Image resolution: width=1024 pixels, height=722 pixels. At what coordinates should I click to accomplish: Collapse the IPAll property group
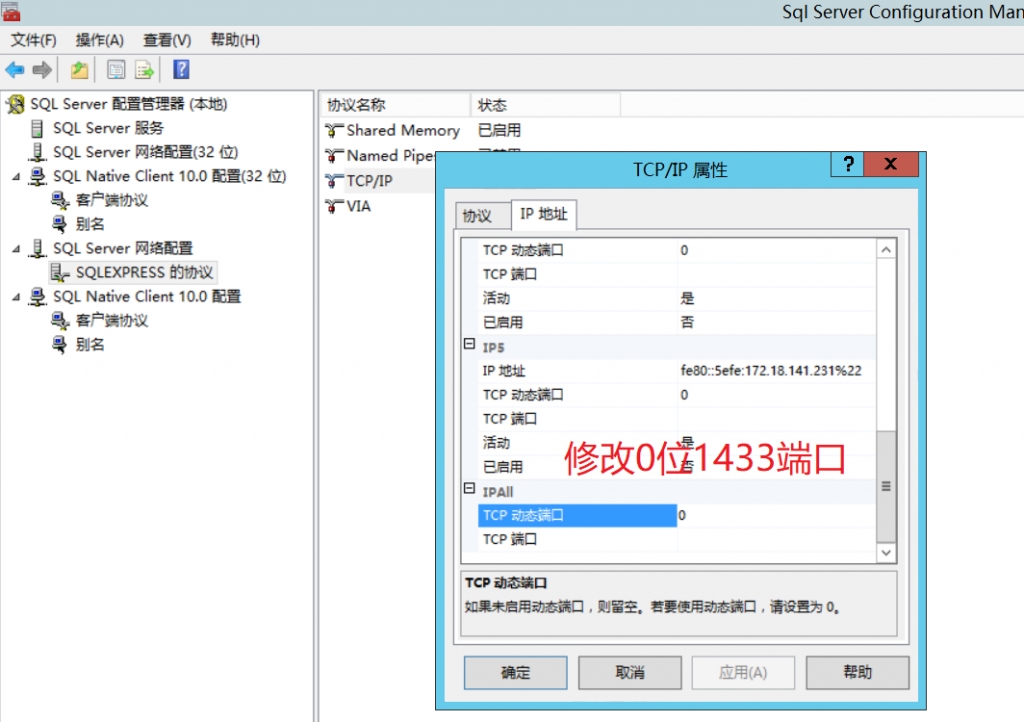coord(469,488)
